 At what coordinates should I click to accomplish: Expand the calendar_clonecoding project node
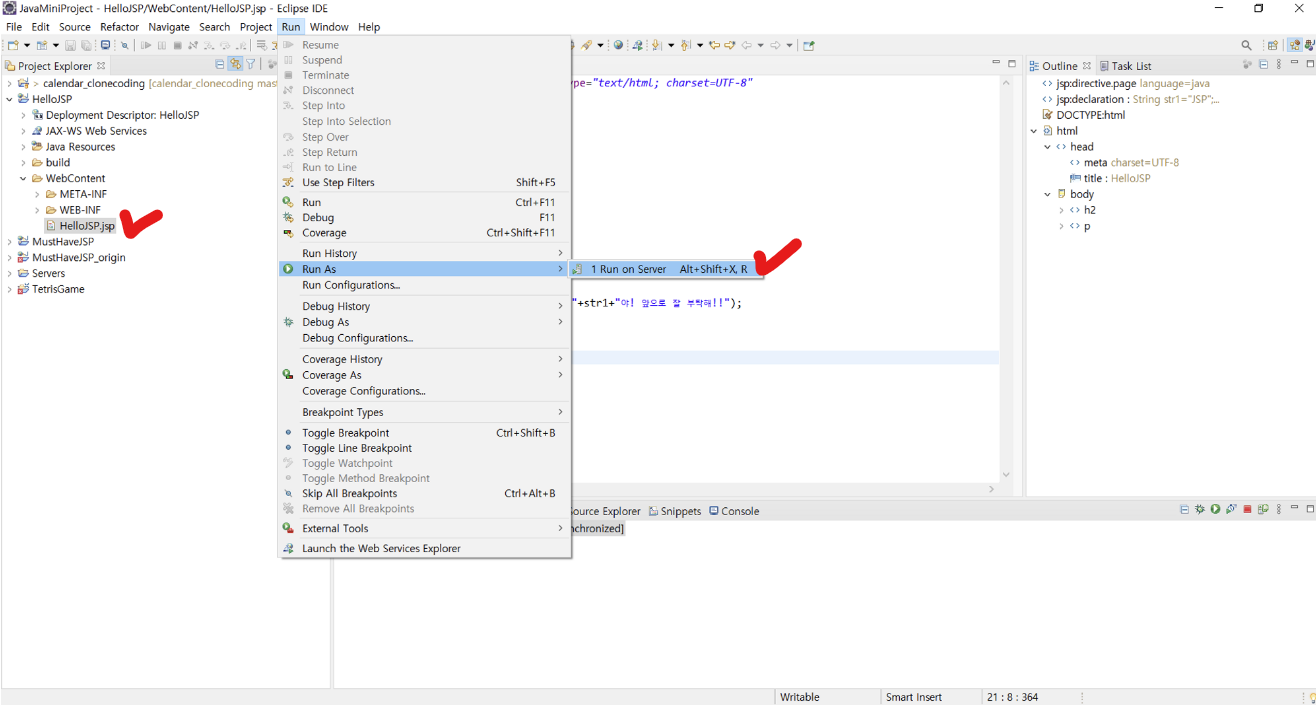tap(10, 83)
